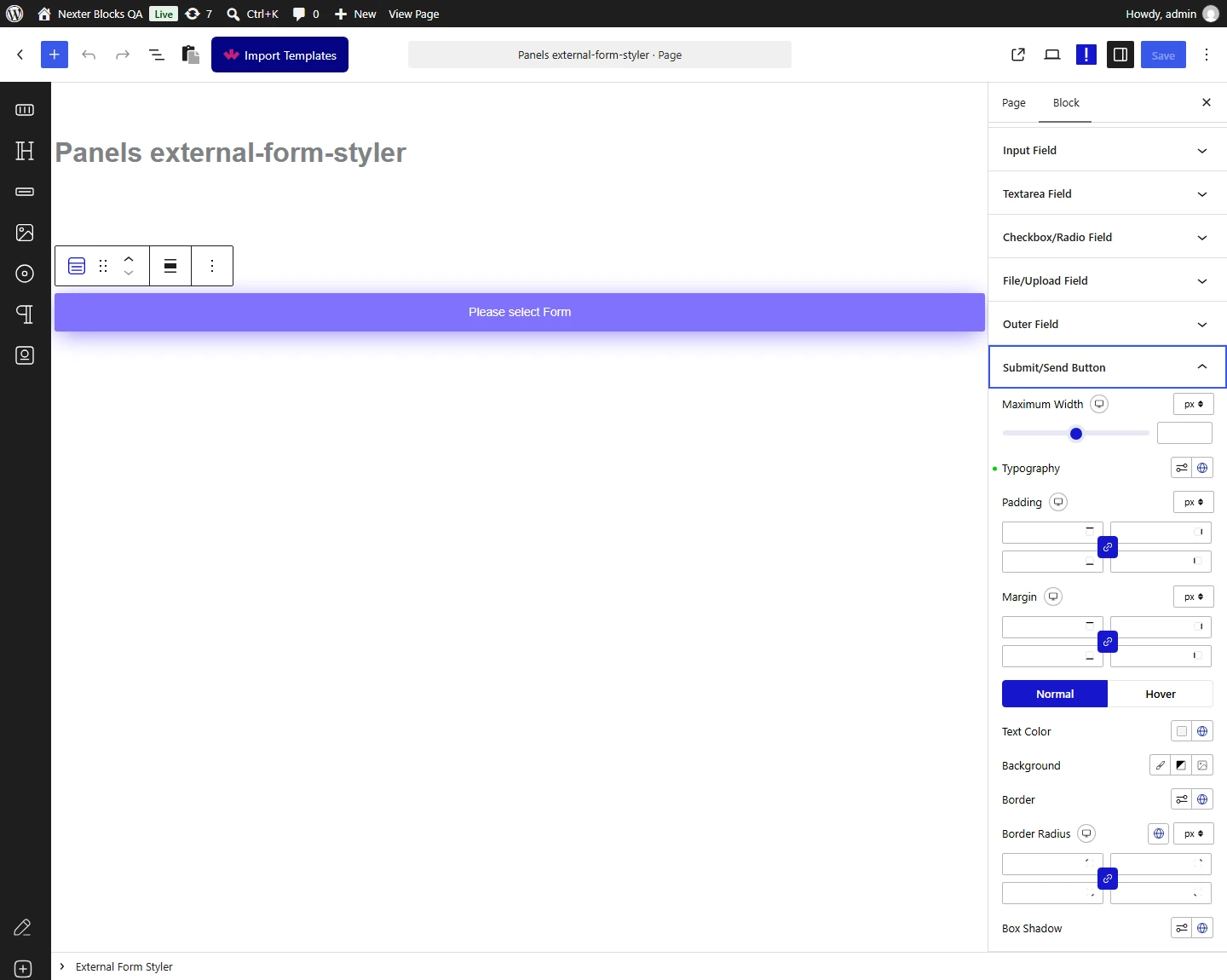Open block toolbar three-dot options
Viewport: 1227px width, 980px height.
[212, 266]
